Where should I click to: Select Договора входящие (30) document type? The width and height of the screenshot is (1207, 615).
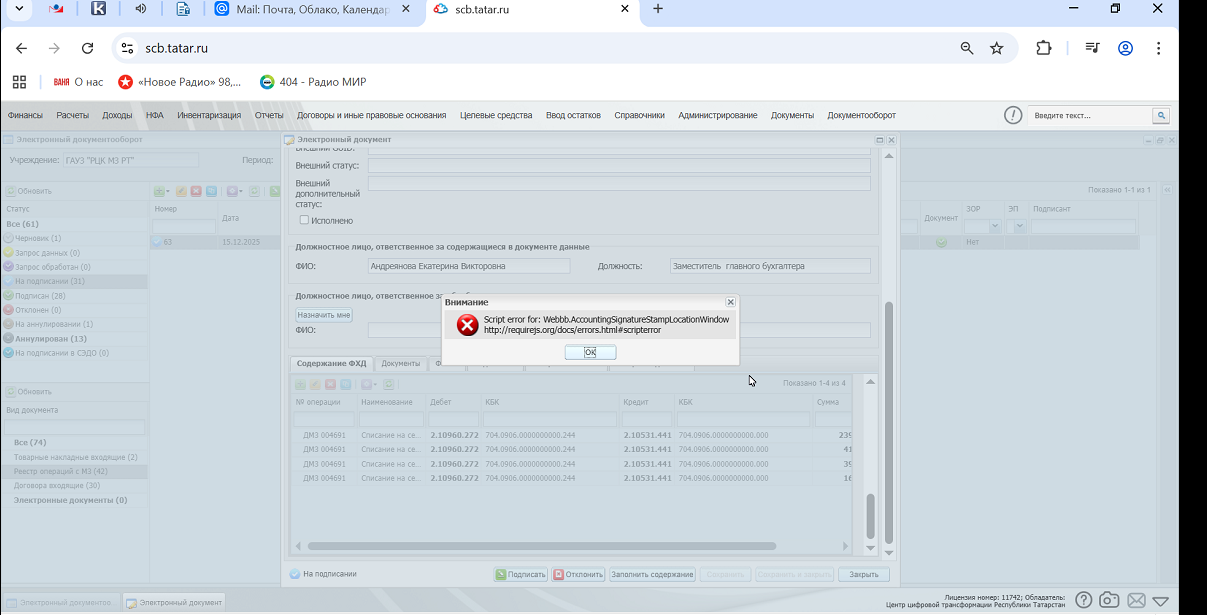point(74,485)
